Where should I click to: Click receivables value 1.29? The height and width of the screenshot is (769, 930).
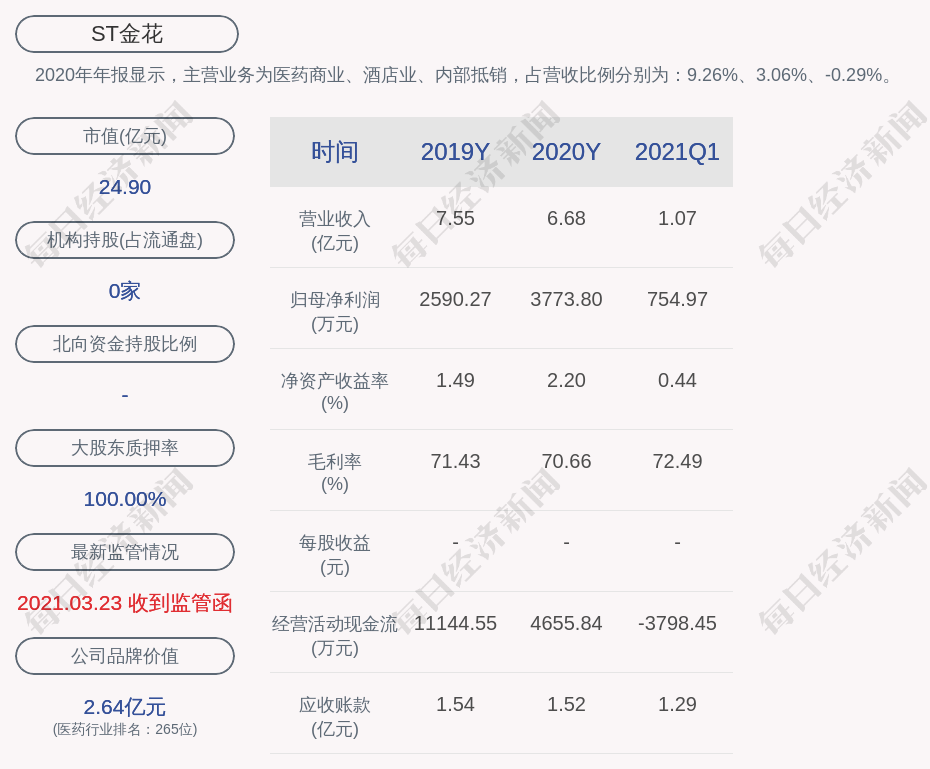point(677,704)
